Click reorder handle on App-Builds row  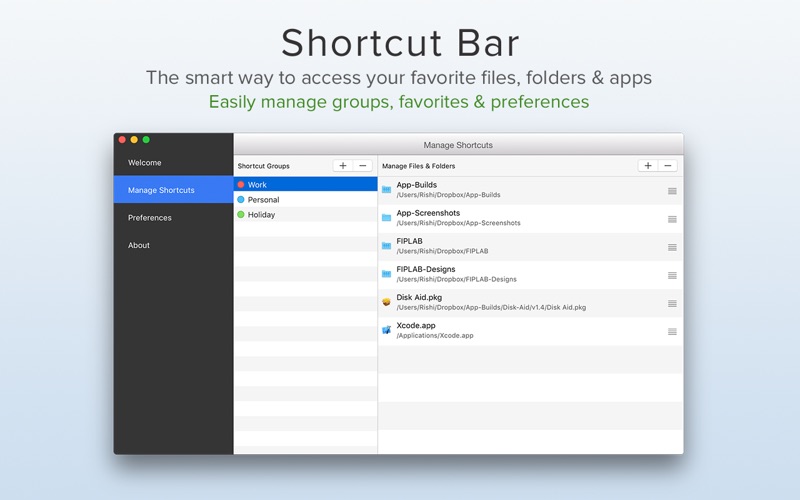point(672,191)
